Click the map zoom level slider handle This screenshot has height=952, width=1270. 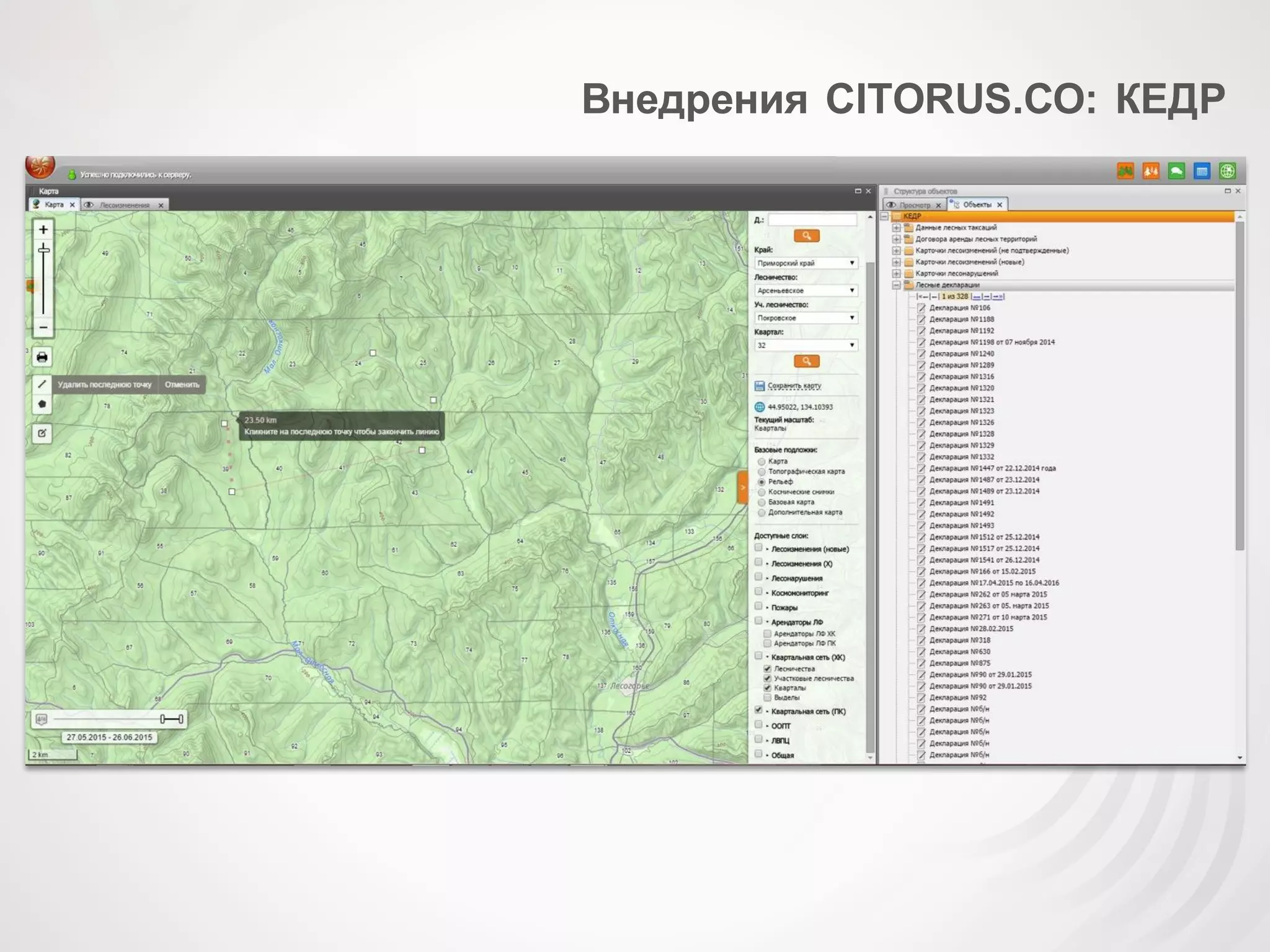click(43, 250)
